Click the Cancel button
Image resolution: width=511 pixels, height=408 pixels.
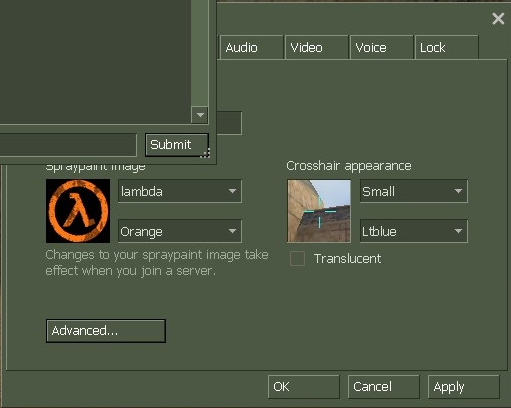pyautogui.click(x=384, y=387)
